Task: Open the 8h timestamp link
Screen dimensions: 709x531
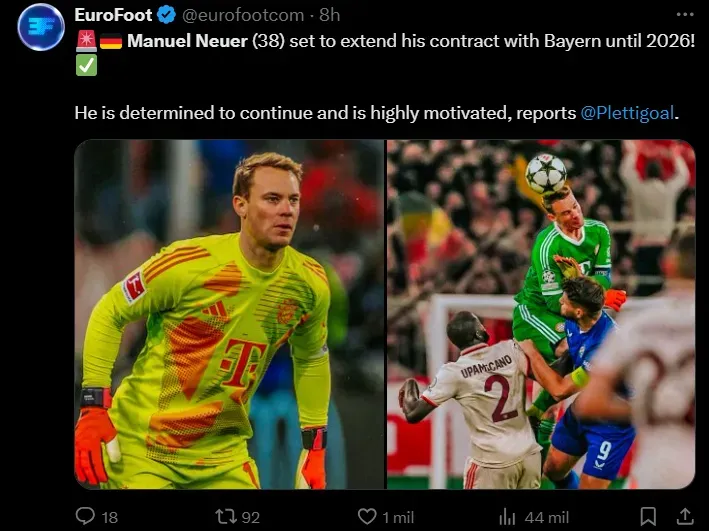Action: [330, 15]
